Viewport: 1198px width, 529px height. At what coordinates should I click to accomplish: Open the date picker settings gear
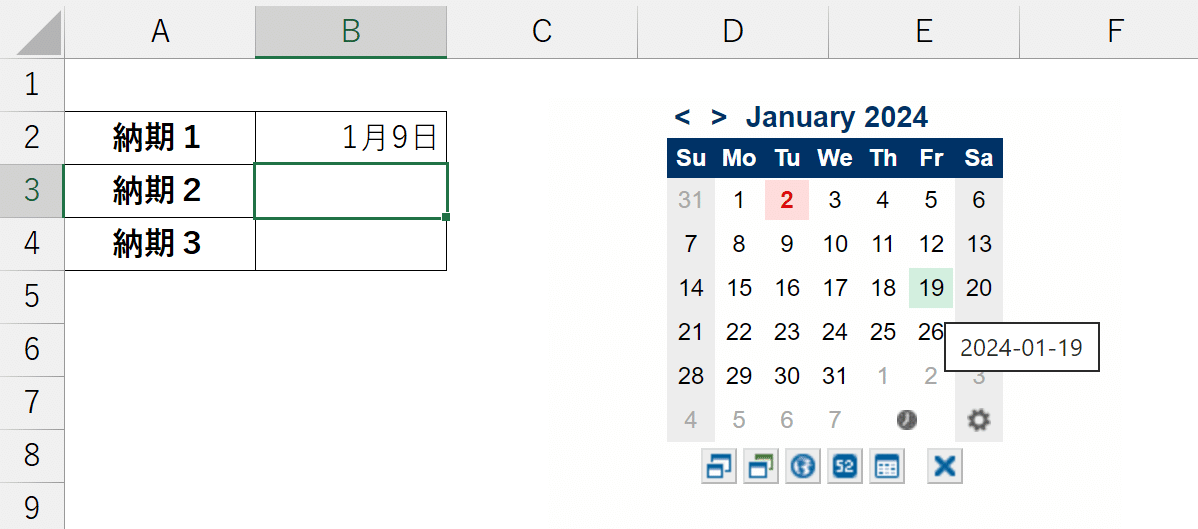979,420
